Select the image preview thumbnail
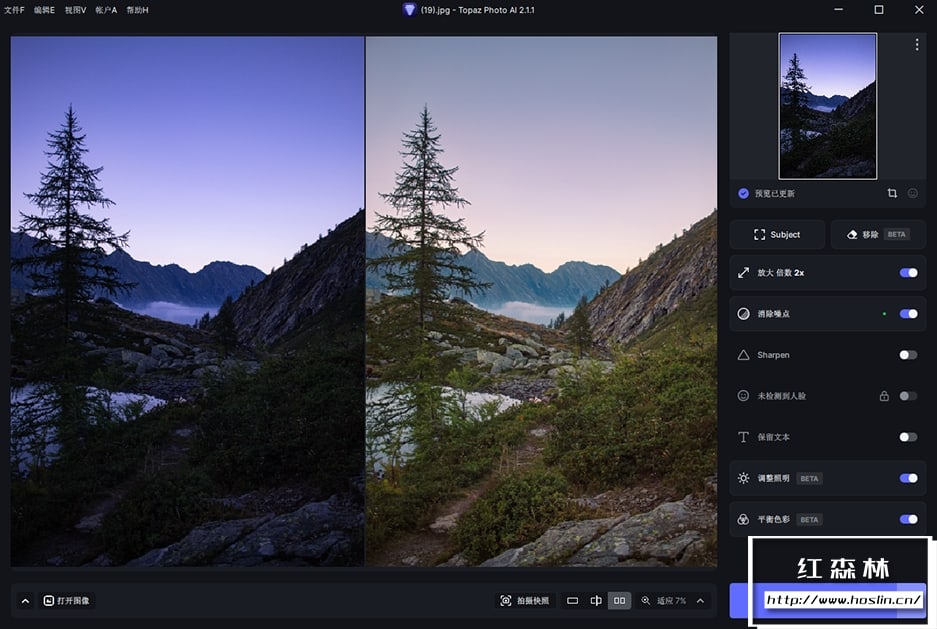The height and width of the screenshot is (629, 937). pos(828,106)
